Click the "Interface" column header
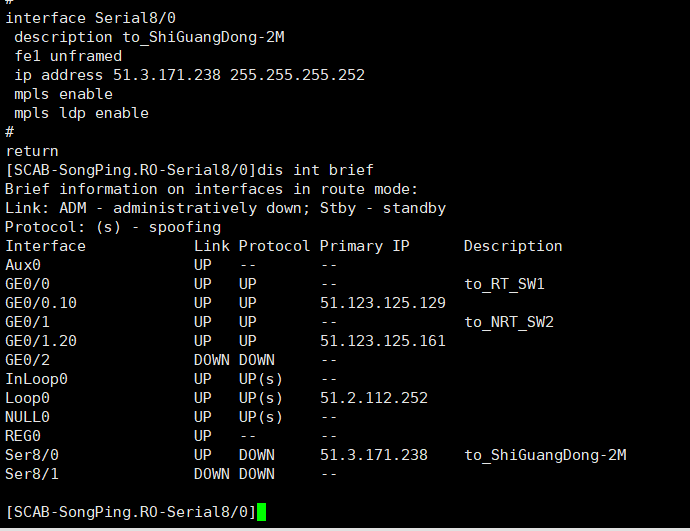This screenshot has height=531, width=690. tap(46, 246)
